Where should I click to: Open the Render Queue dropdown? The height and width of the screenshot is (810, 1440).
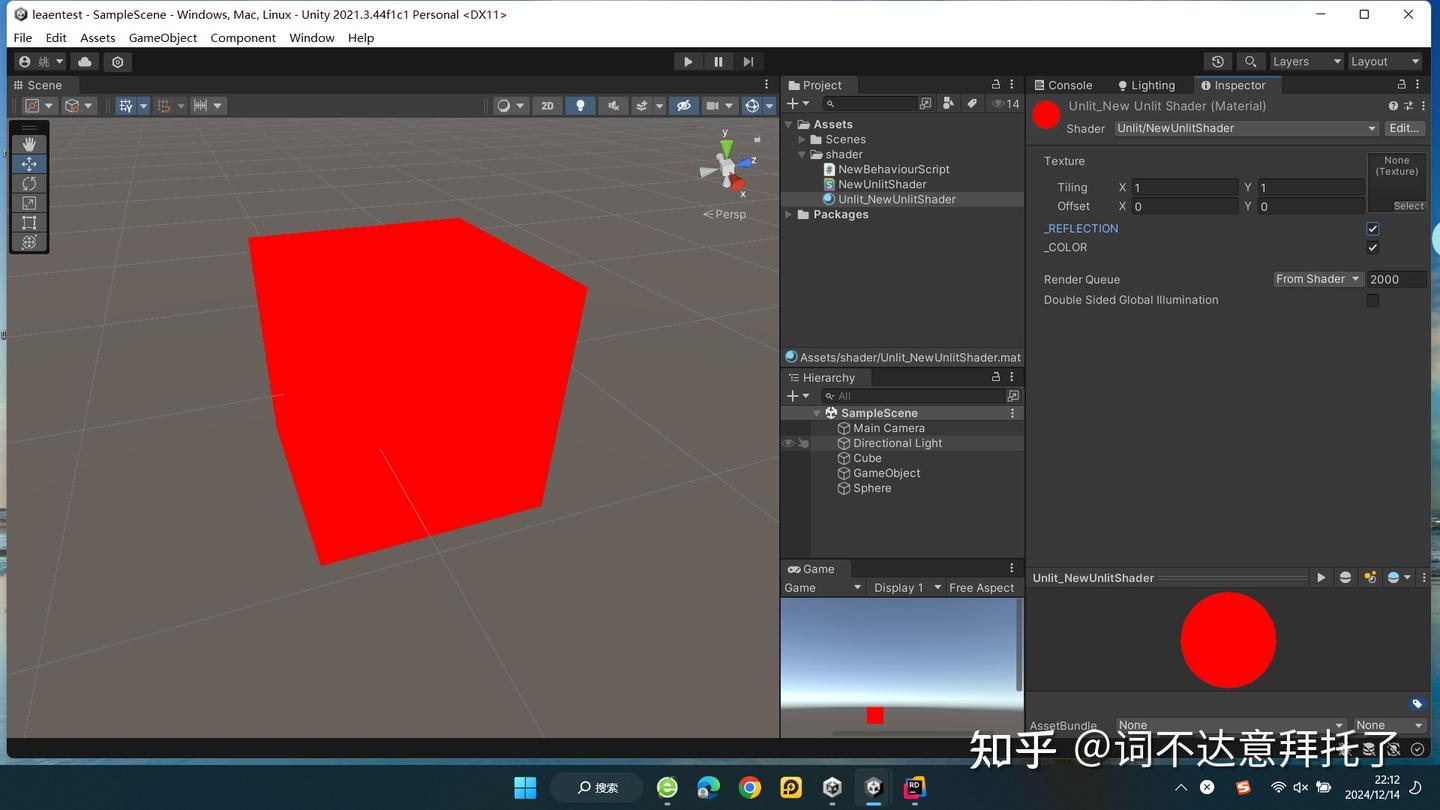tap(1317, 279)
